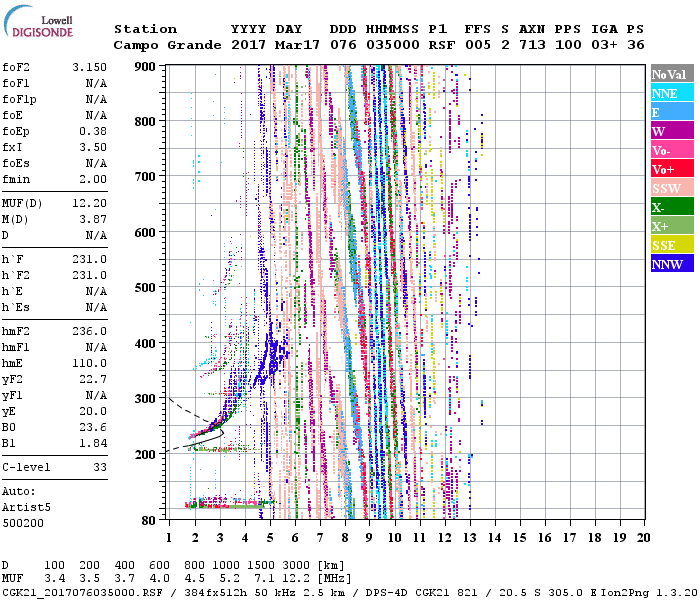Click the 5 MHz frequency axis label

270,538
